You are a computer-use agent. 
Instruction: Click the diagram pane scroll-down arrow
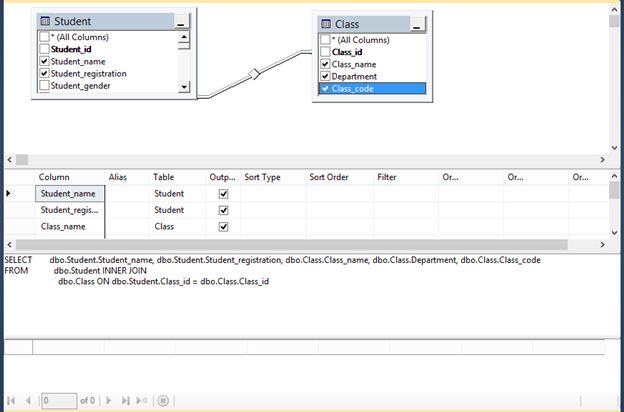614,148
